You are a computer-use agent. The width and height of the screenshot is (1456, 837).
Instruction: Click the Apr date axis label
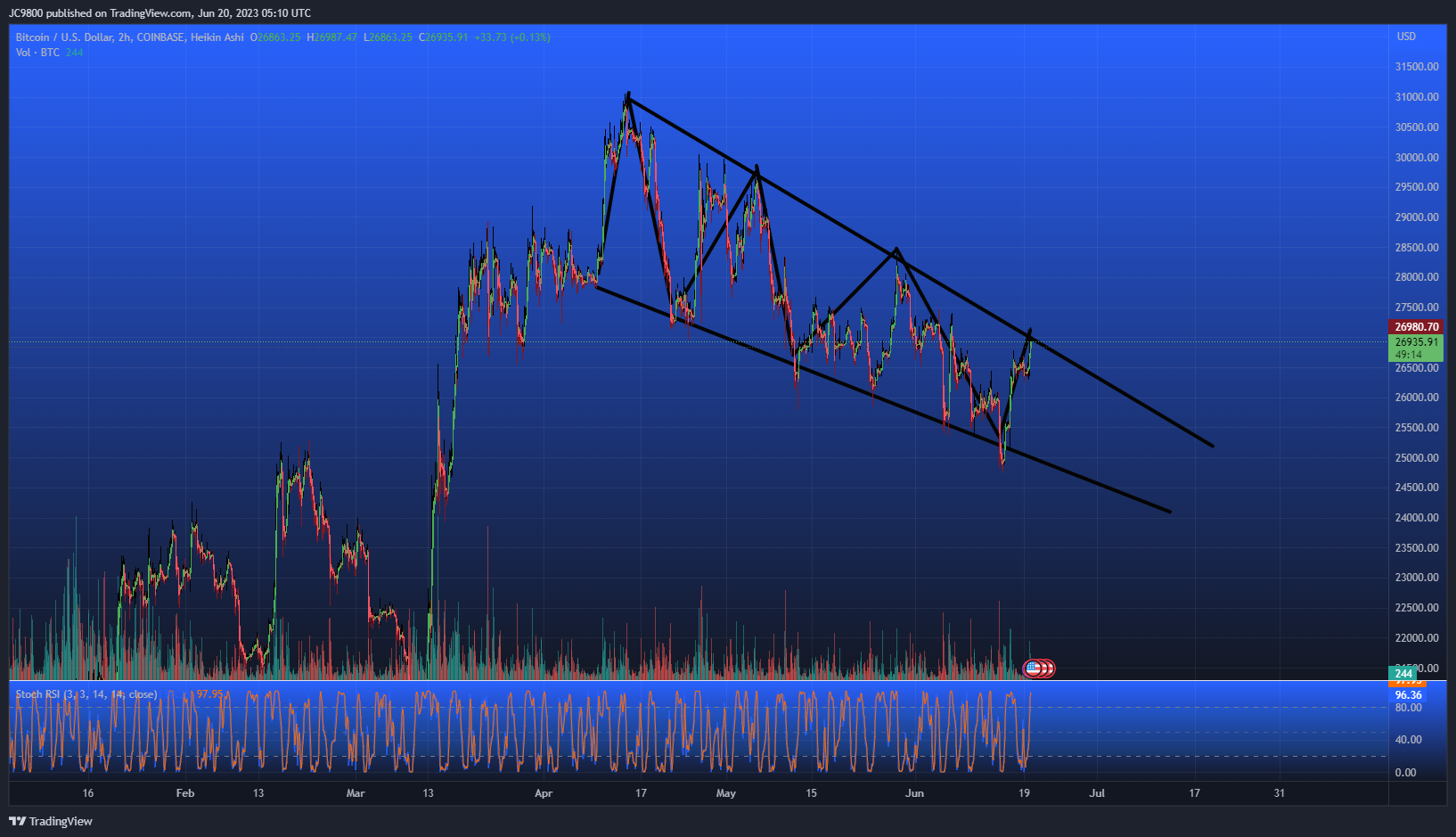(544, 793)
